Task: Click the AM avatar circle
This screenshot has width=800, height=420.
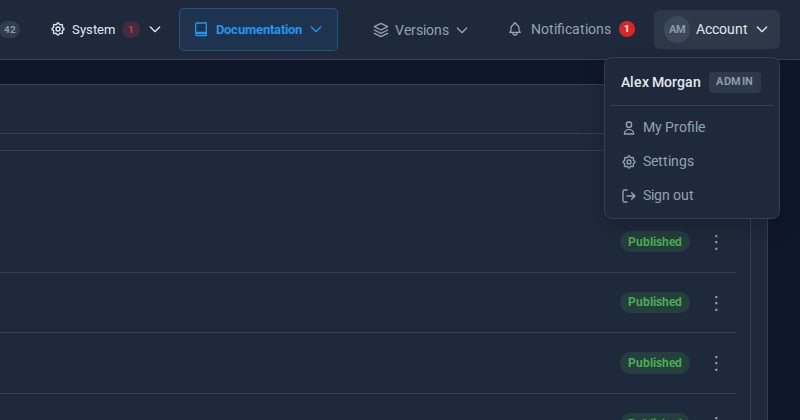Action: click(x=677, y=30)
